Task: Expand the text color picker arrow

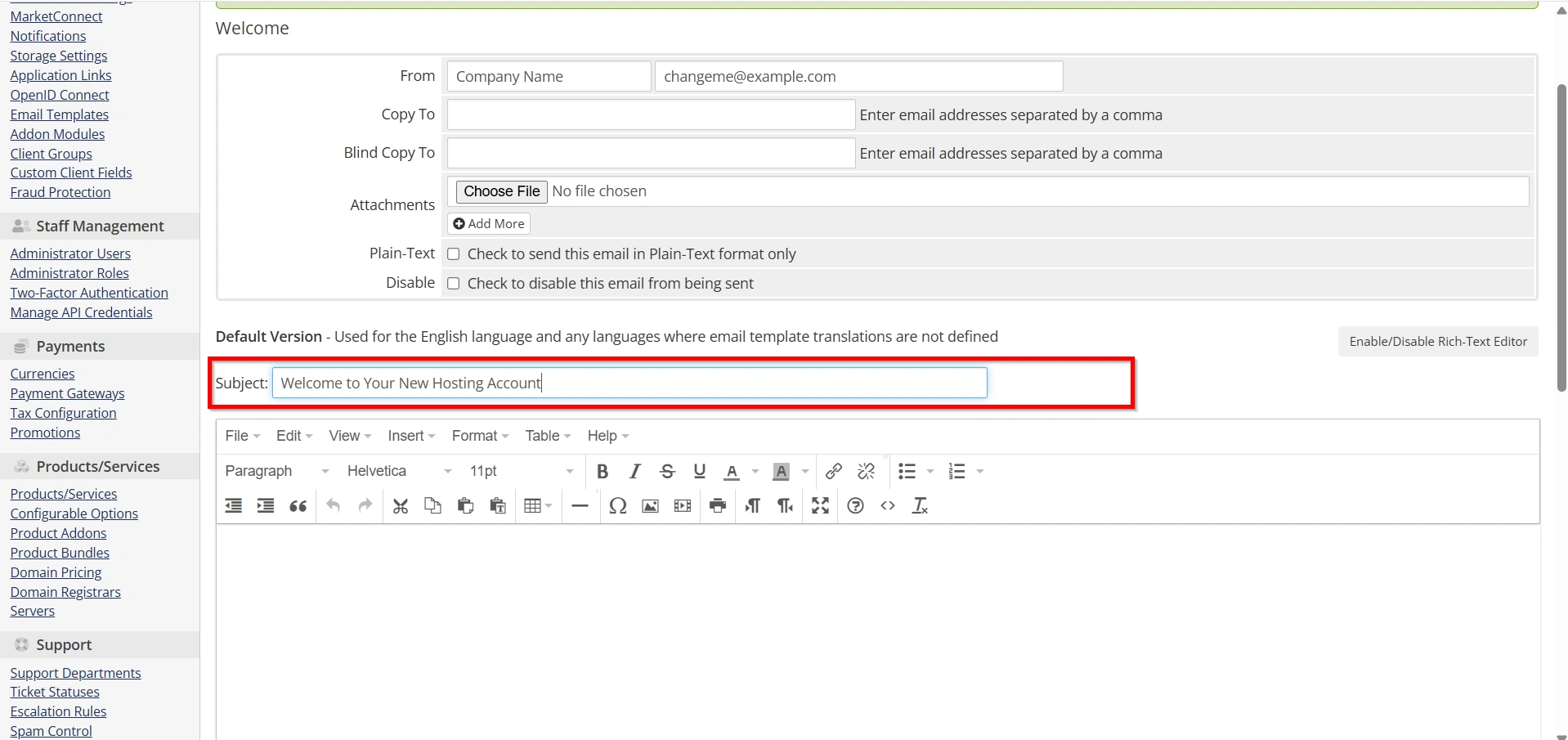Action: click(x=755, y=471)
